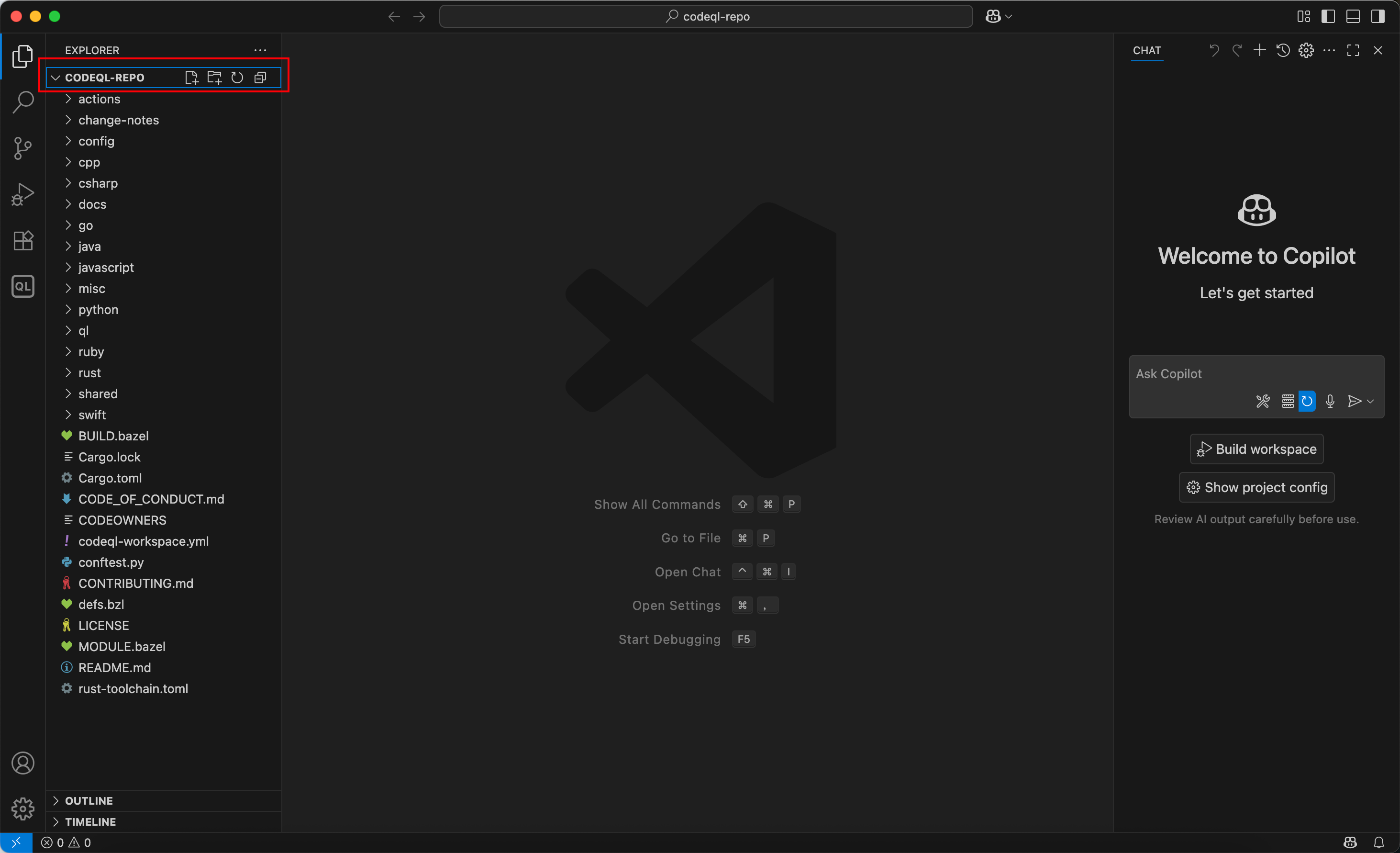This screenshot has height=853, width=1400.
Task: Open Copilot status icon in status bar
Action: pos(1351,842)
